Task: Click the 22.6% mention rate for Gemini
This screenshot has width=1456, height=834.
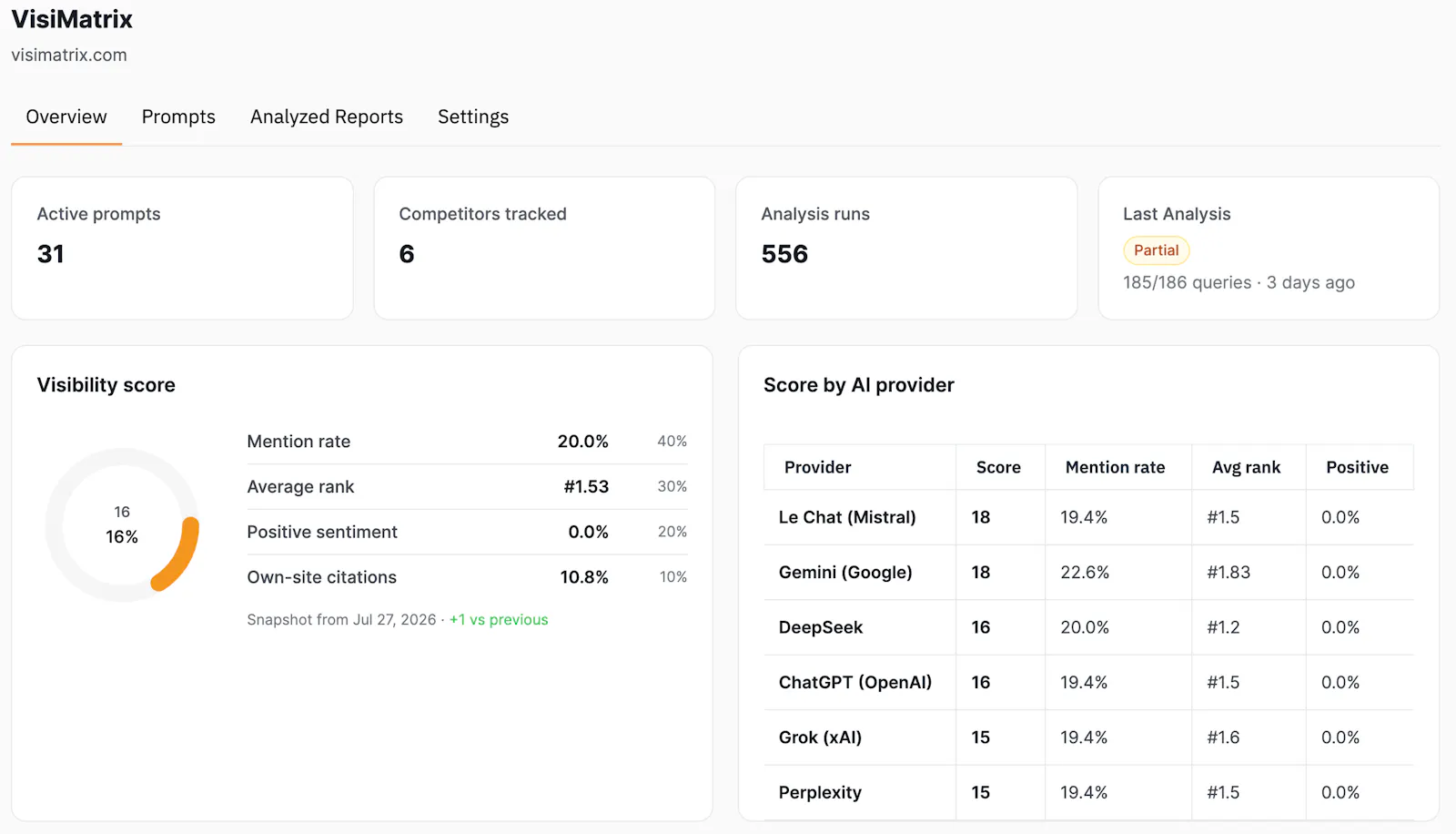Action: point(1085,573)
